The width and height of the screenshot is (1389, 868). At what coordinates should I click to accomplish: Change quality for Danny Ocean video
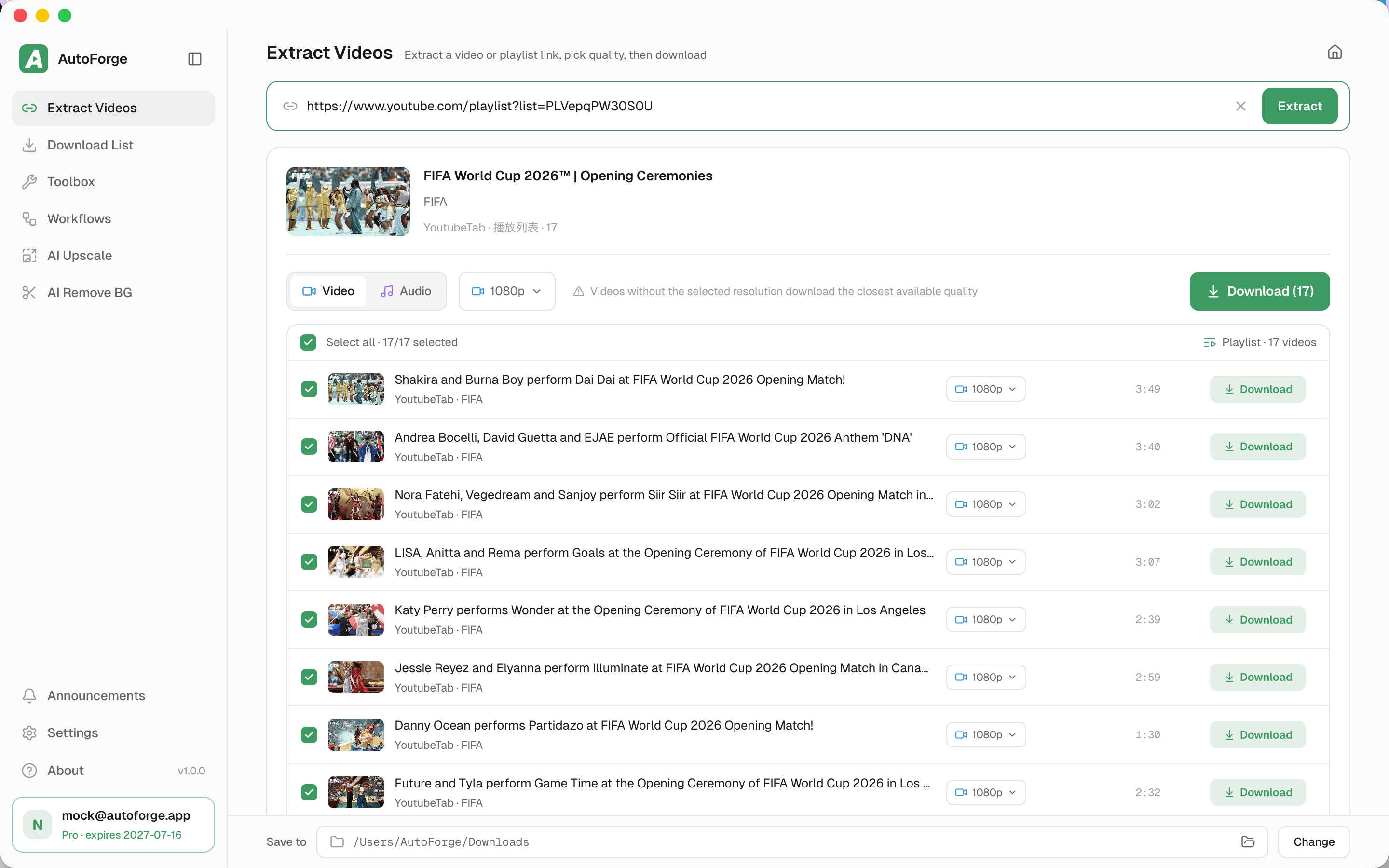pos(986,735)
